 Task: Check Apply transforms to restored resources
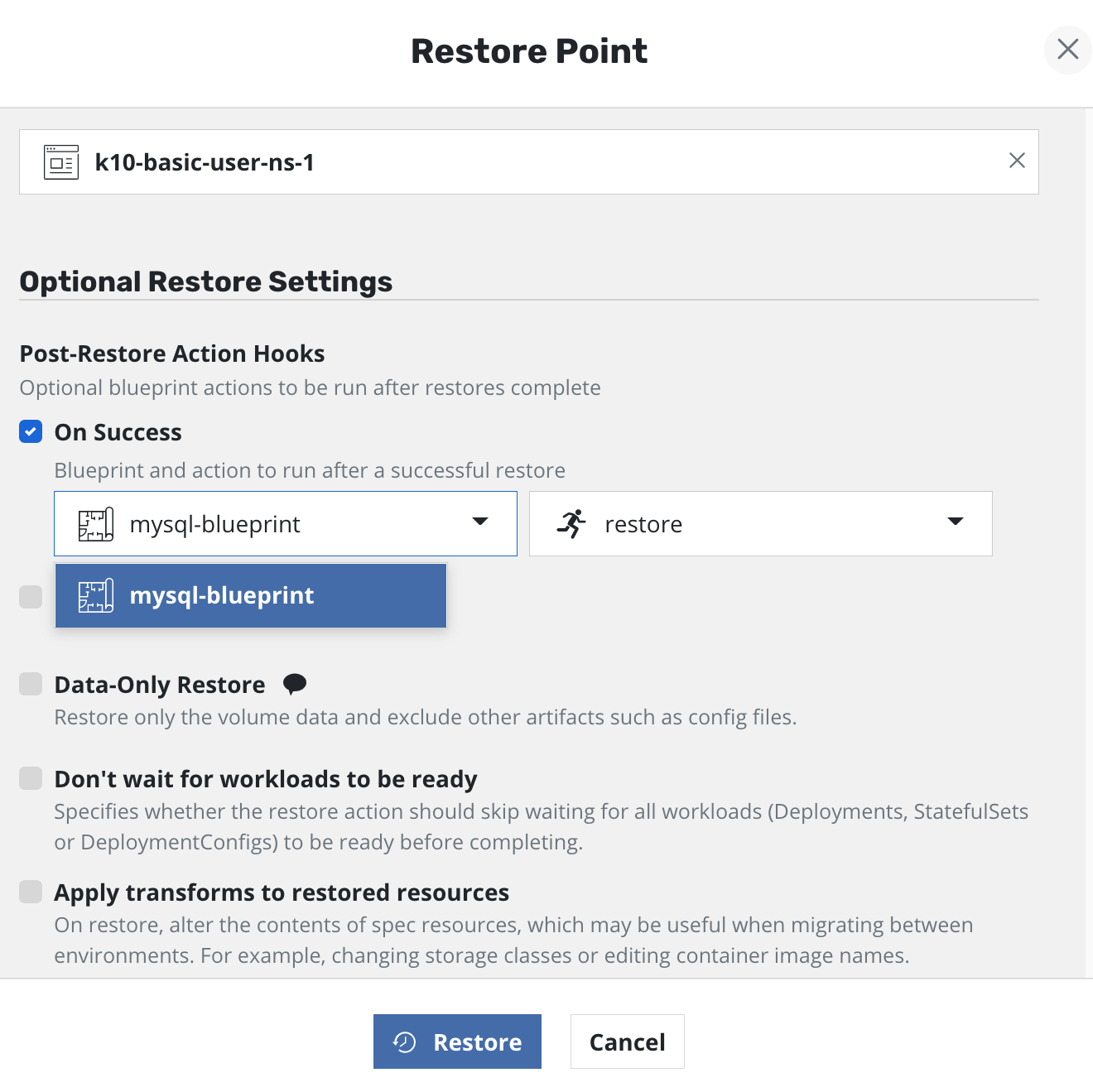tap(31, 892)
